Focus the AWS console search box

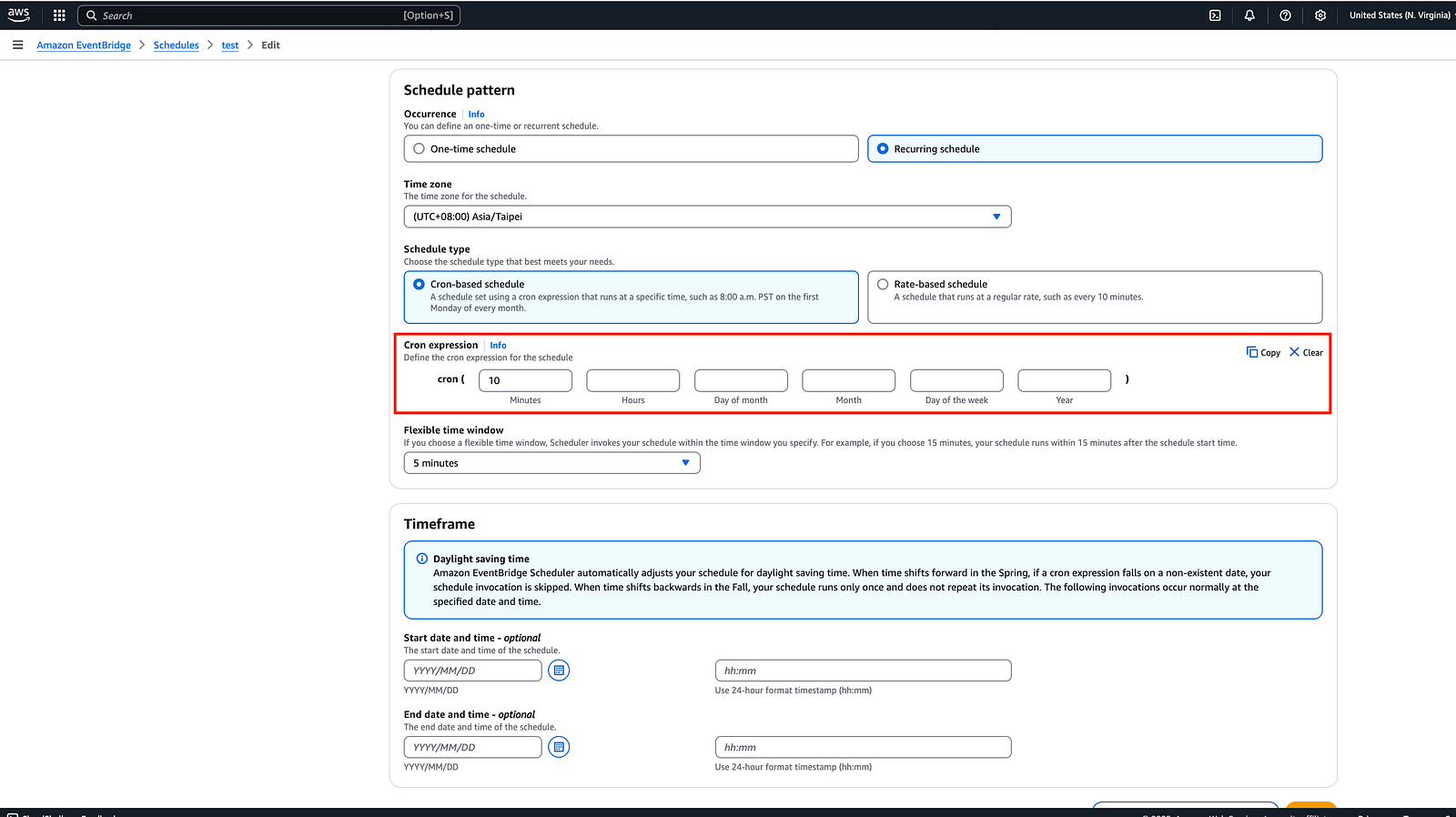(268, 15)
